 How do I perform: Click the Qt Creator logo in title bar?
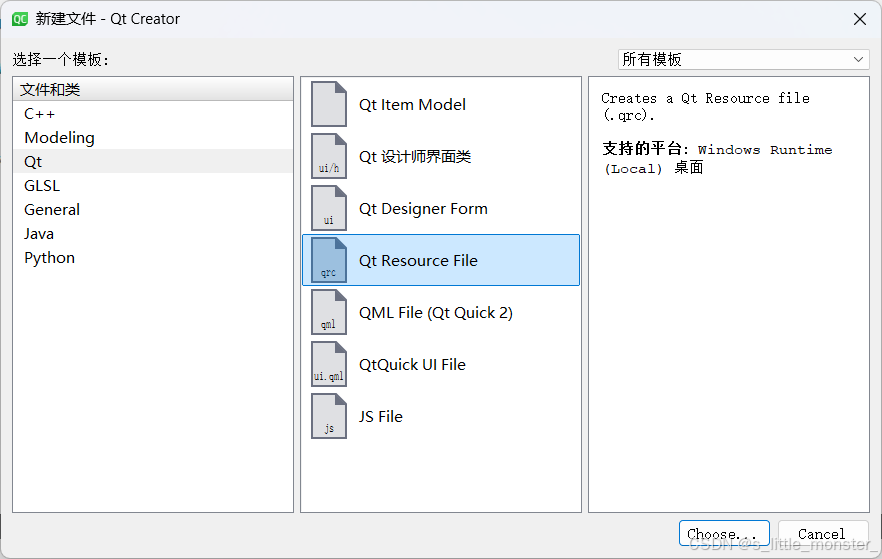pyautogui.click(x=20, y=19)
